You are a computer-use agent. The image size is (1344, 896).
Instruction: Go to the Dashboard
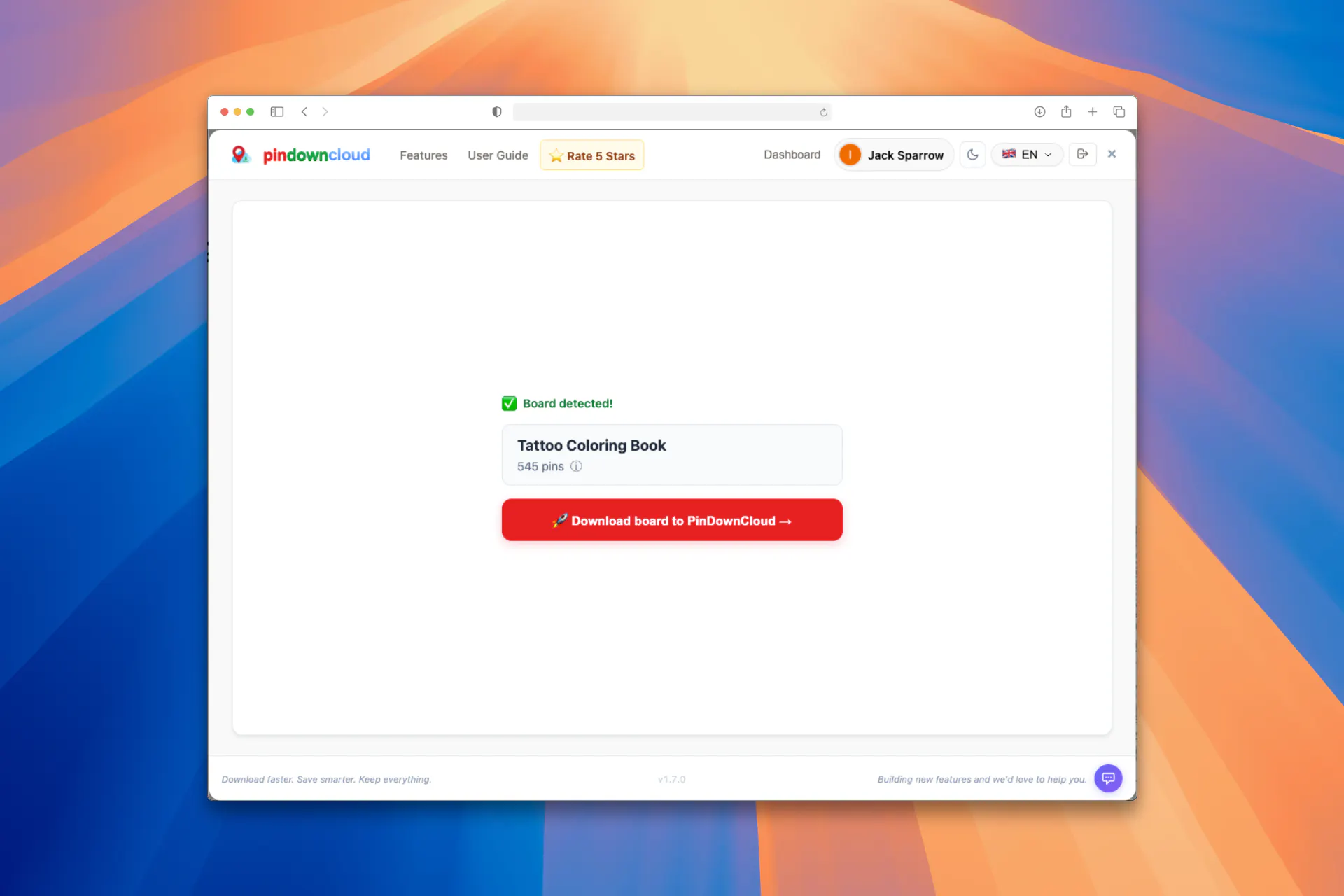click(792, 155)
